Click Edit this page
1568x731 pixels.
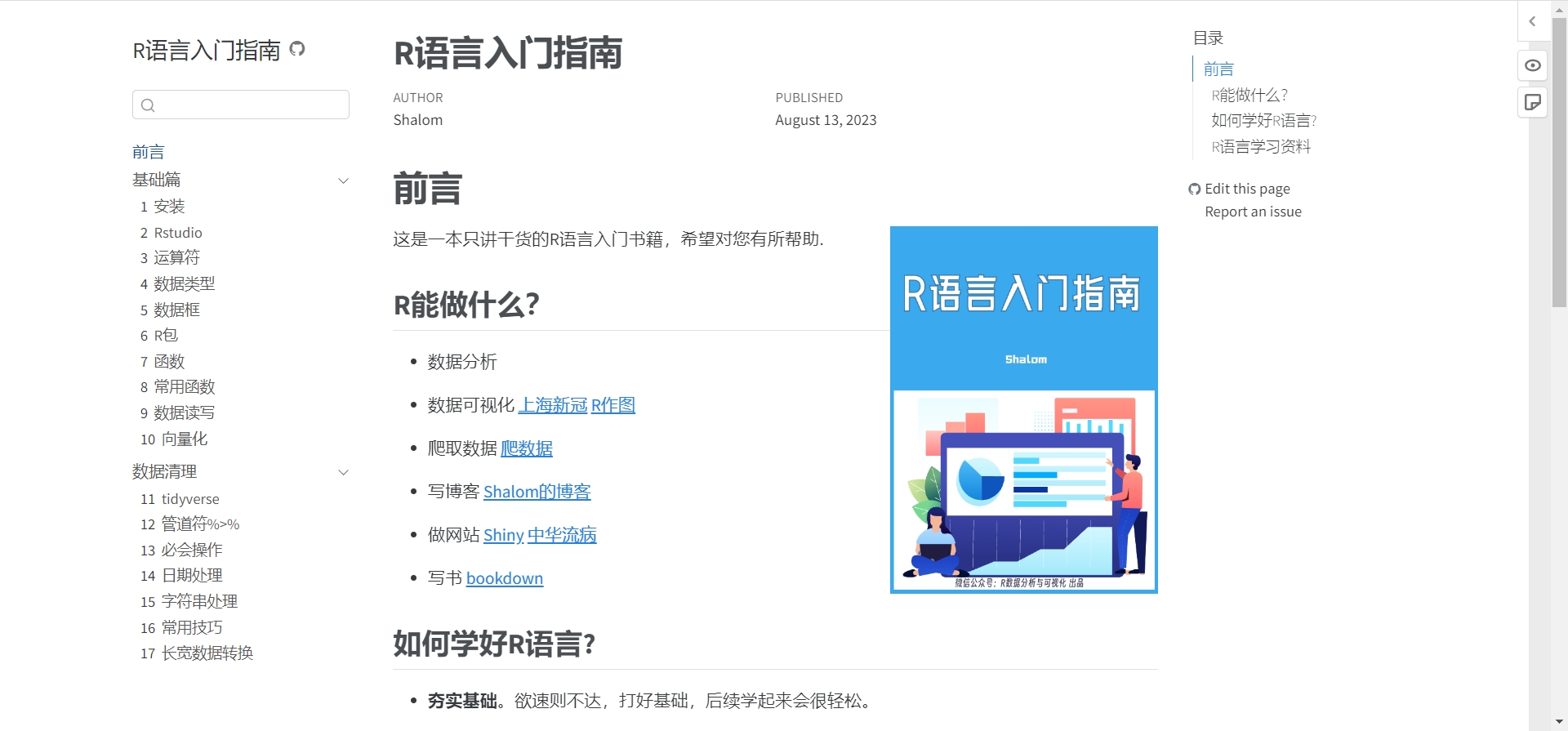click(x=1247, y=189)
